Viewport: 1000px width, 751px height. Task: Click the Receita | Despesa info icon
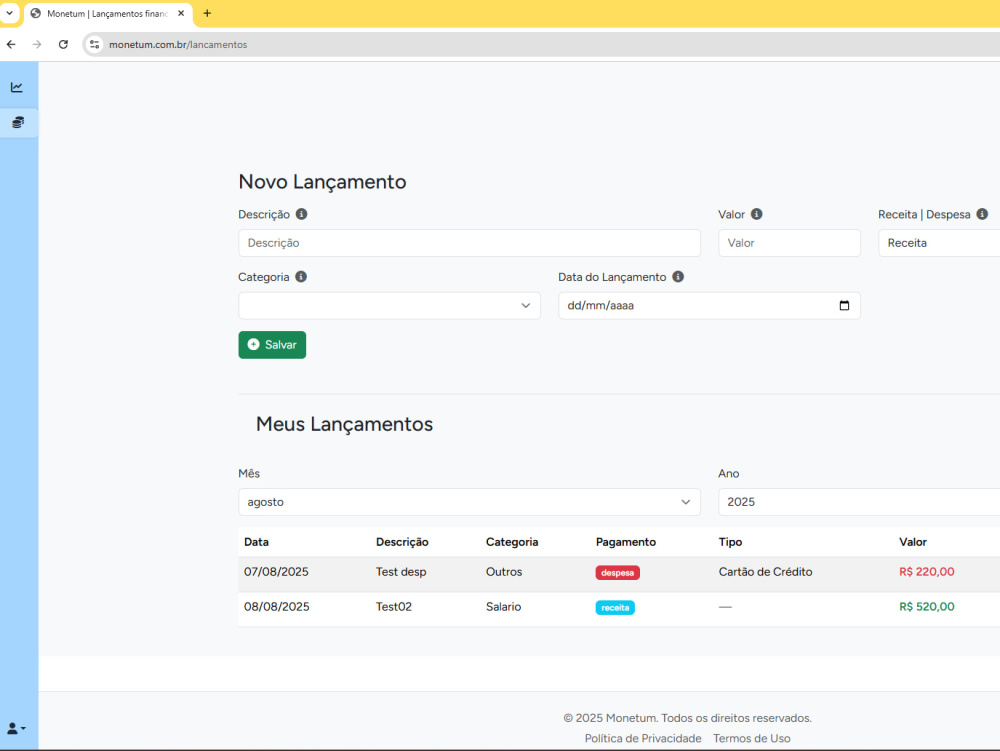[x=982, y=214]
